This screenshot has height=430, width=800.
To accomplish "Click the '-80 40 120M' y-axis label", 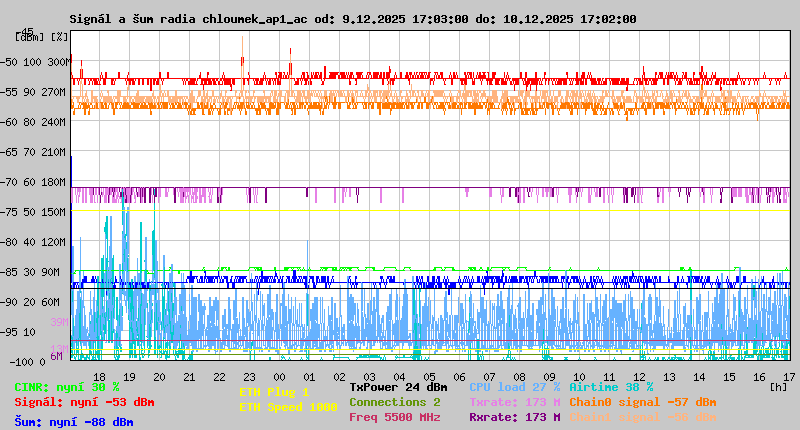I will pyautogui.click(x=33, y=242).
